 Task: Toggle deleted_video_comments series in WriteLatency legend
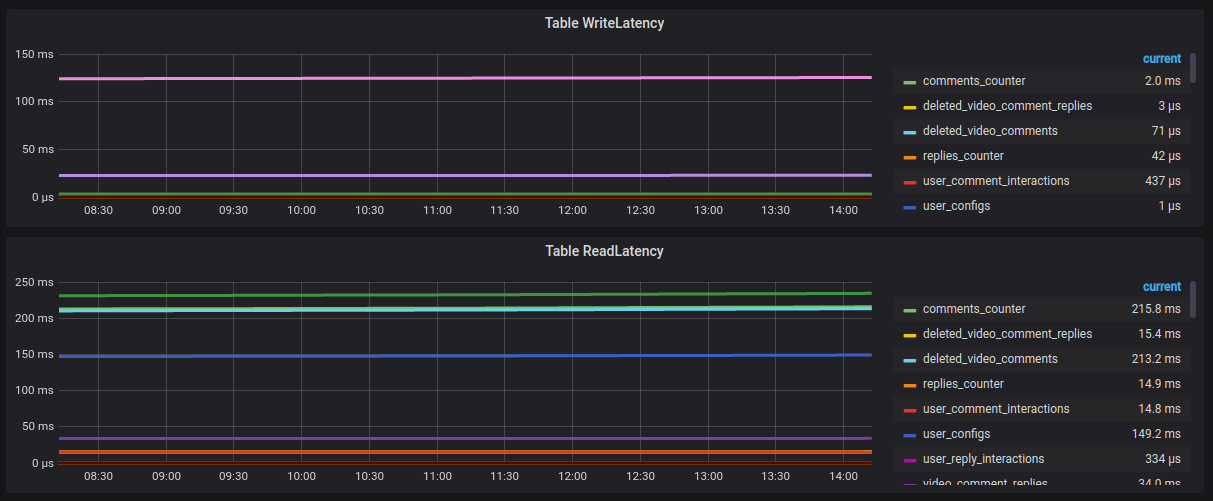point(990,131)
